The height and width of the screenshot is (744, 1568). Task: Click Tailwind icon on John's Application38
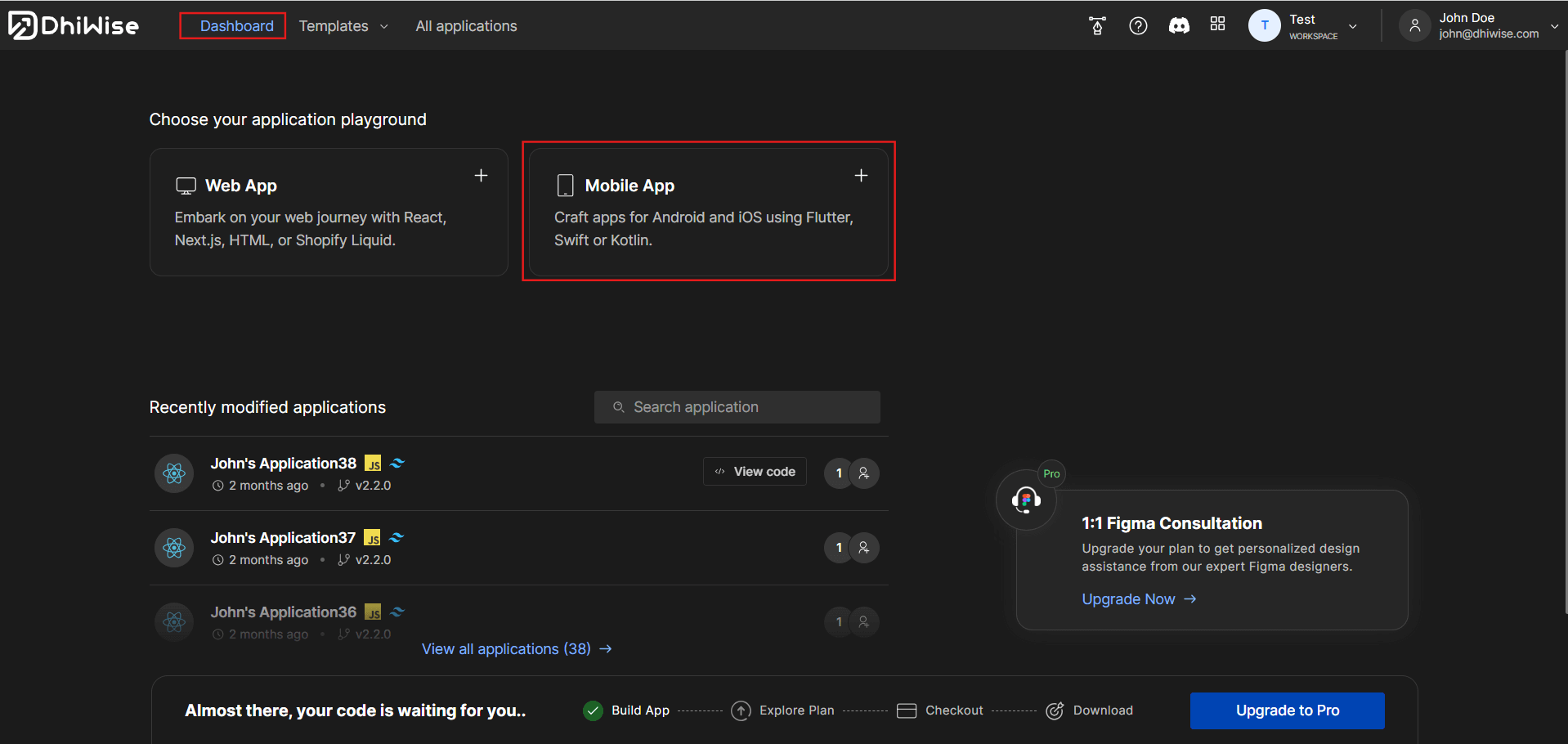pos(397,463)
